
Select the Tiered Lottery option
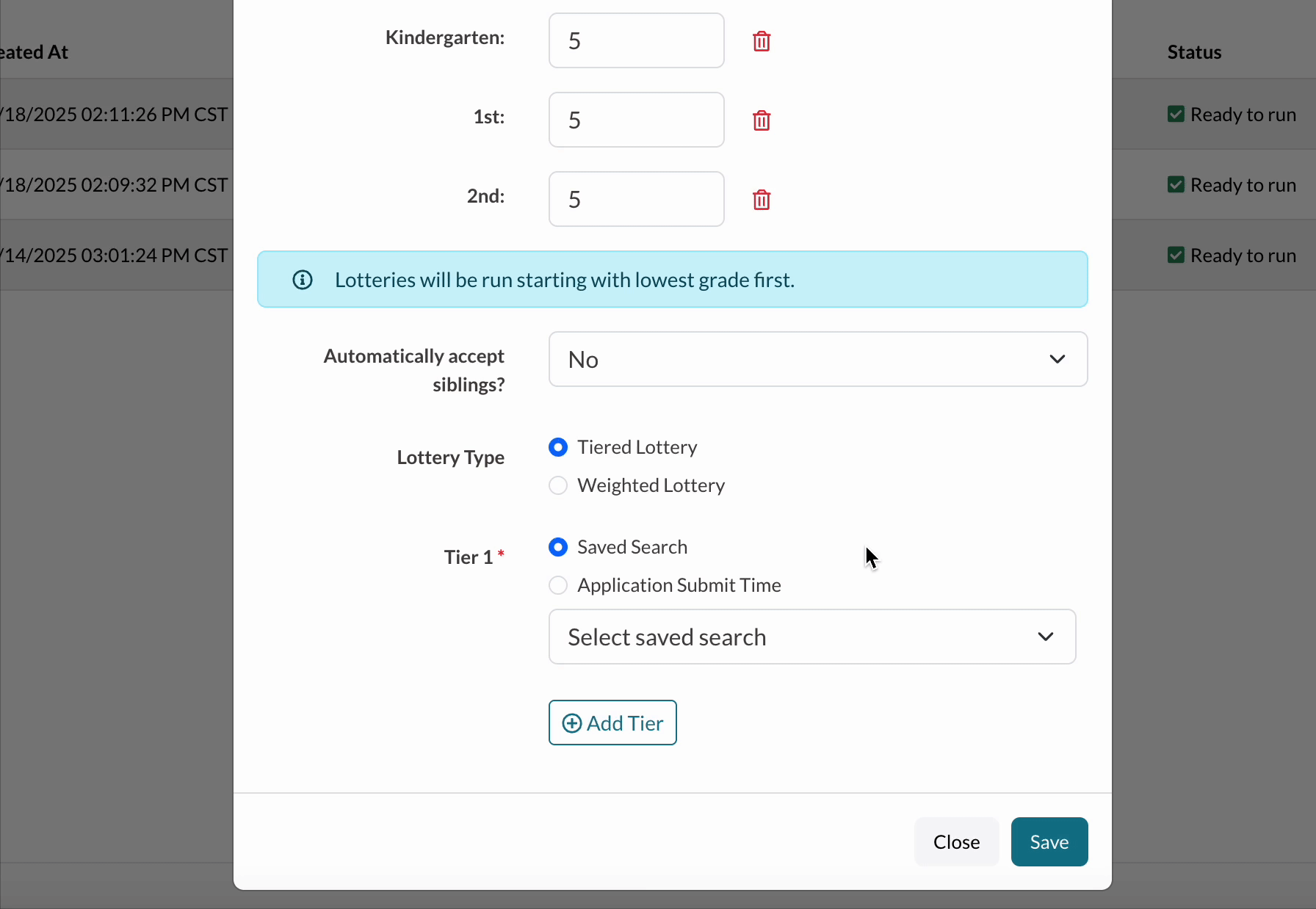[x=558, y=447]
